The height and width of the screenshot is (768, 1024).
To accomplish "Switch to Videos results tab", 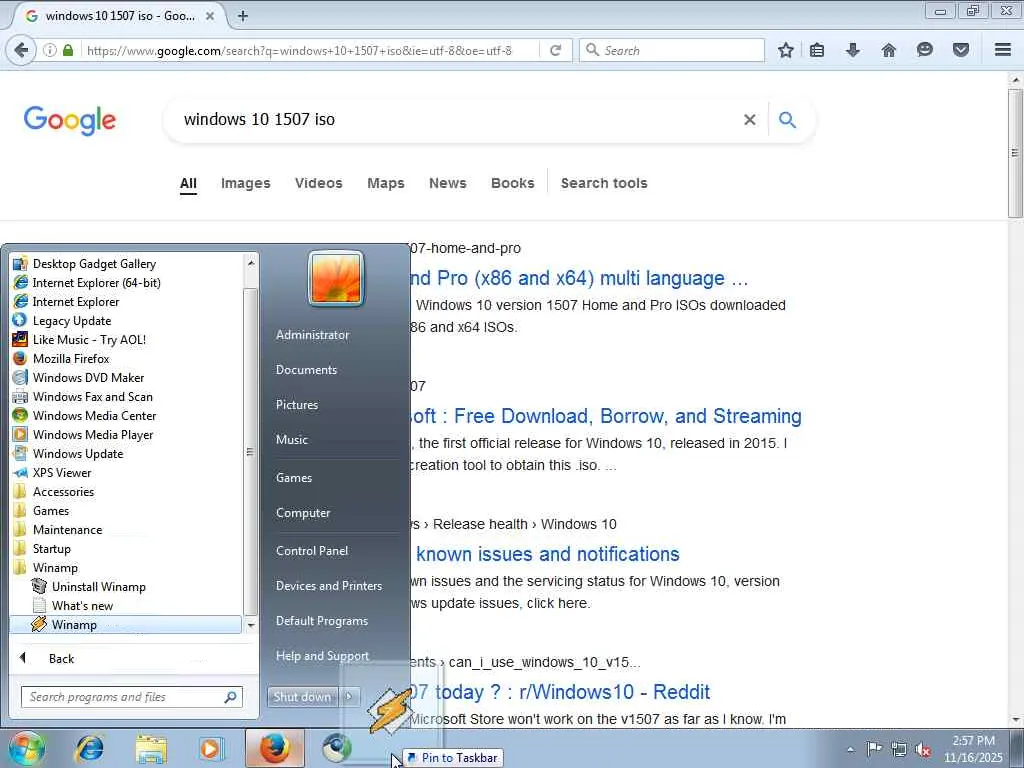I will pyautogui.click(x=319, y=184).
